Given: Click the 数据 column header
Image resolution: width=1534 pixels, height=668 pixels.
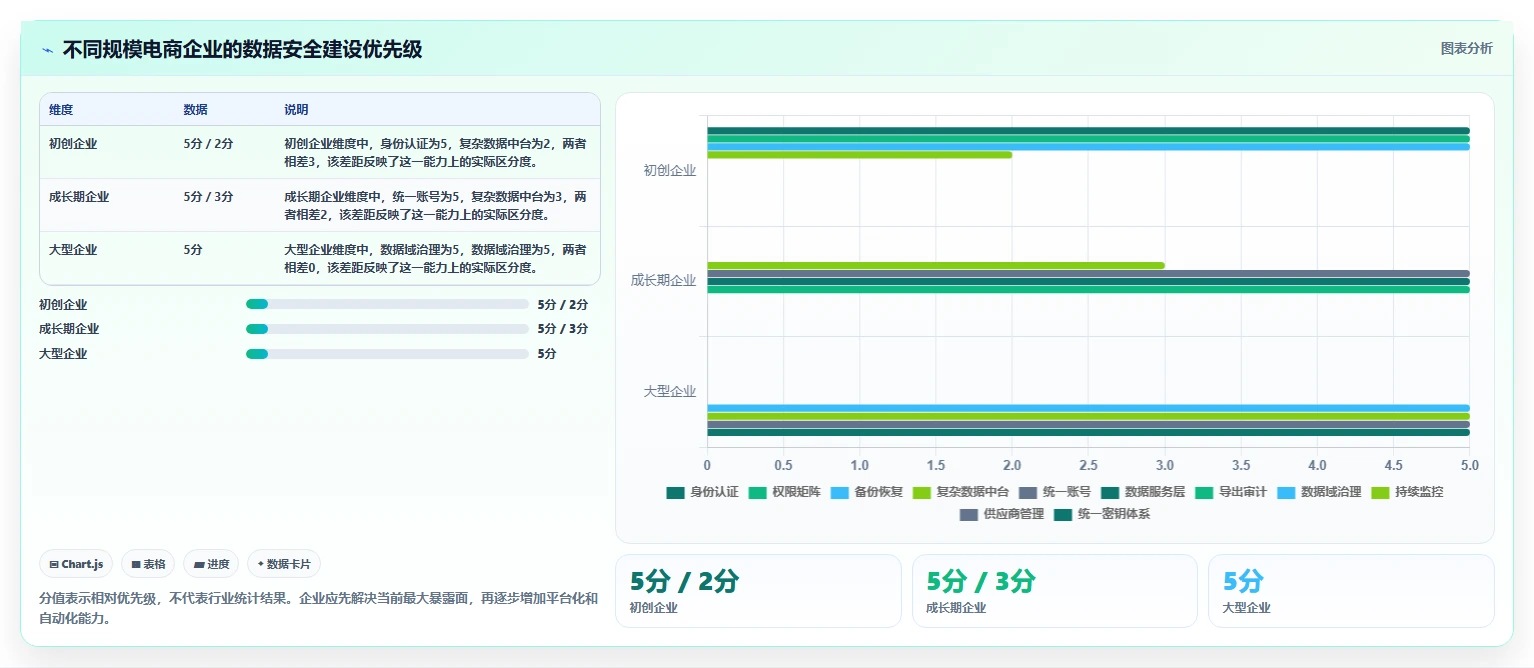Looking at the screenshot, I should coord(196,110).
